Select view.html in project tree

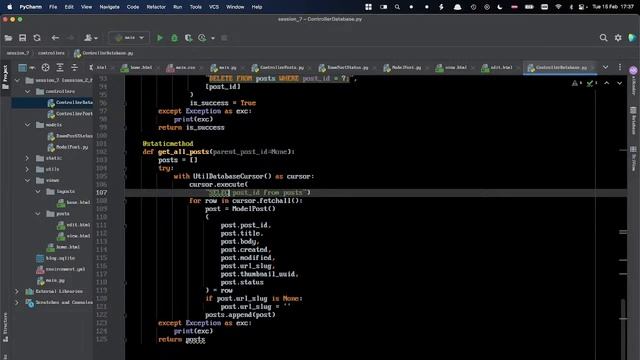(x=74, y=236)
